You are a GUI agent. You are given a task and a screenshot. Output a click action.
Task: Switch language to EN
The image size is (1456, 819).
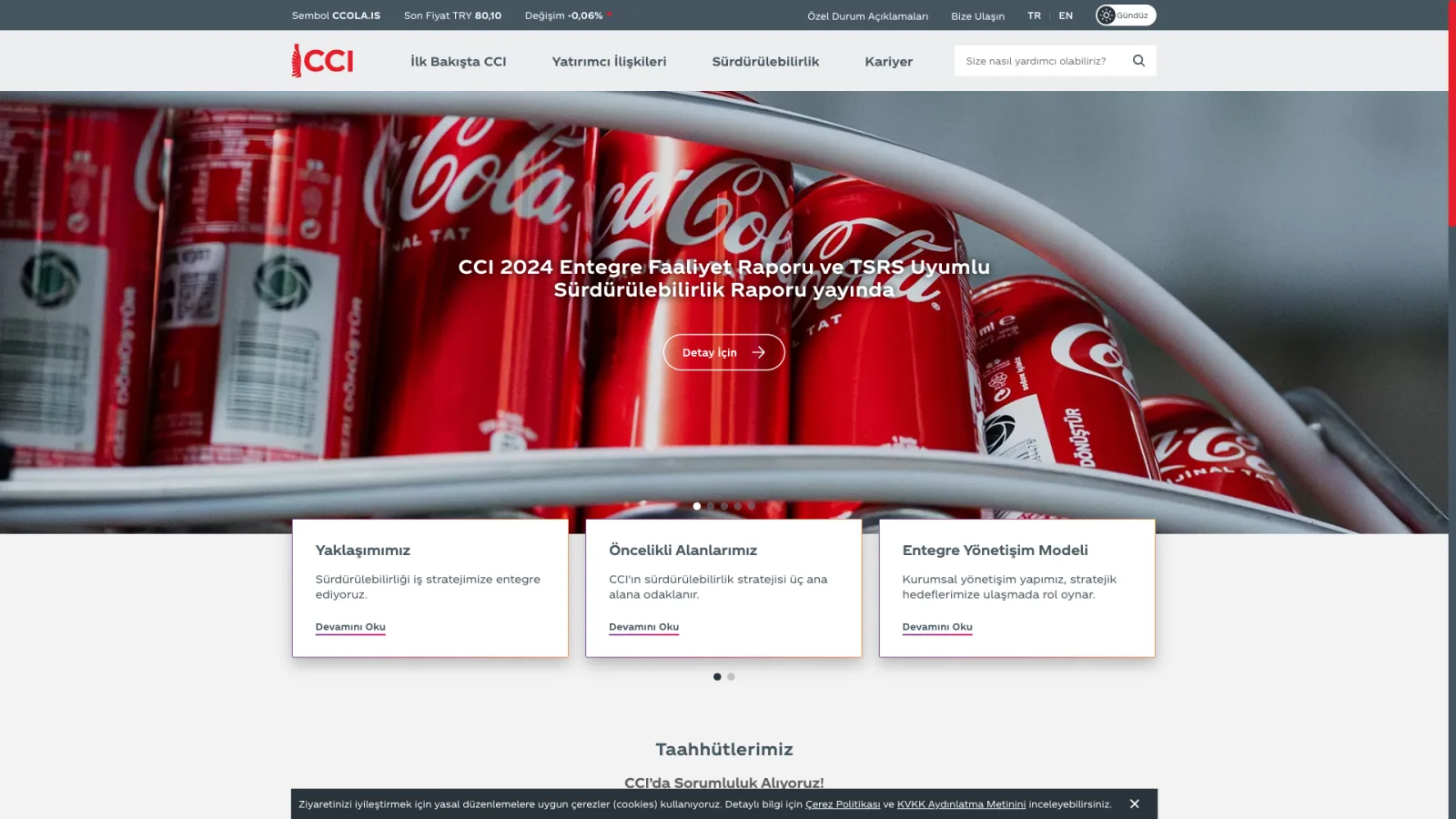click(1066, 15)
